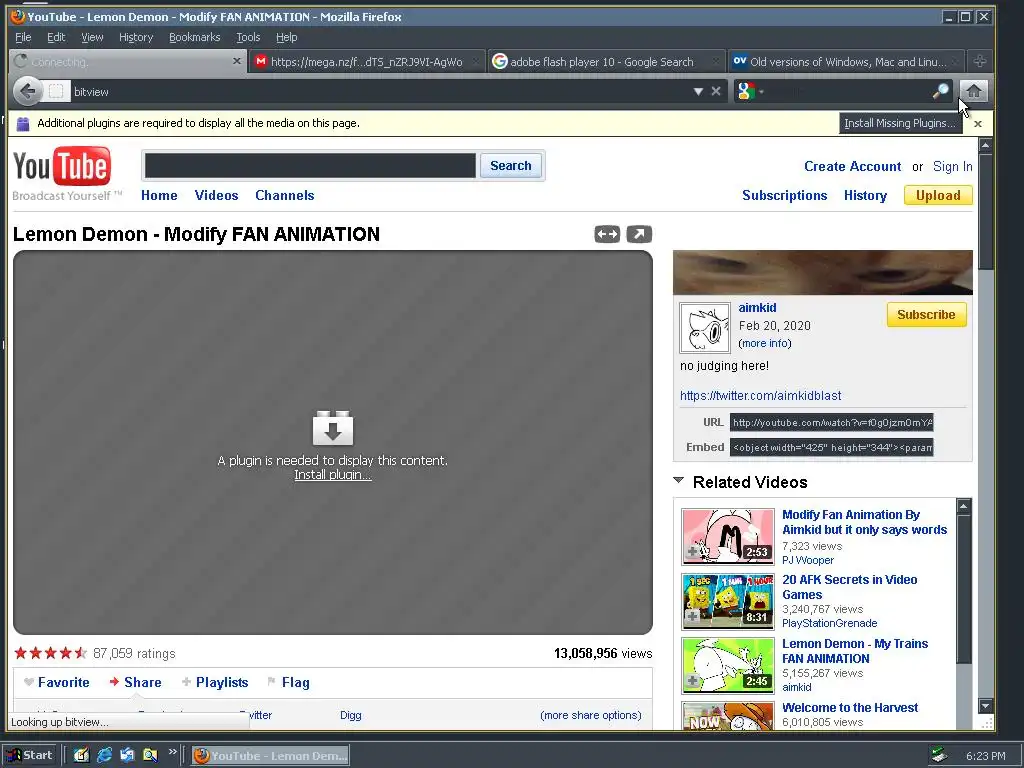1024x768 pixels.
Task: Click more info link under aimkid
Action: click(x=765, y=344)
